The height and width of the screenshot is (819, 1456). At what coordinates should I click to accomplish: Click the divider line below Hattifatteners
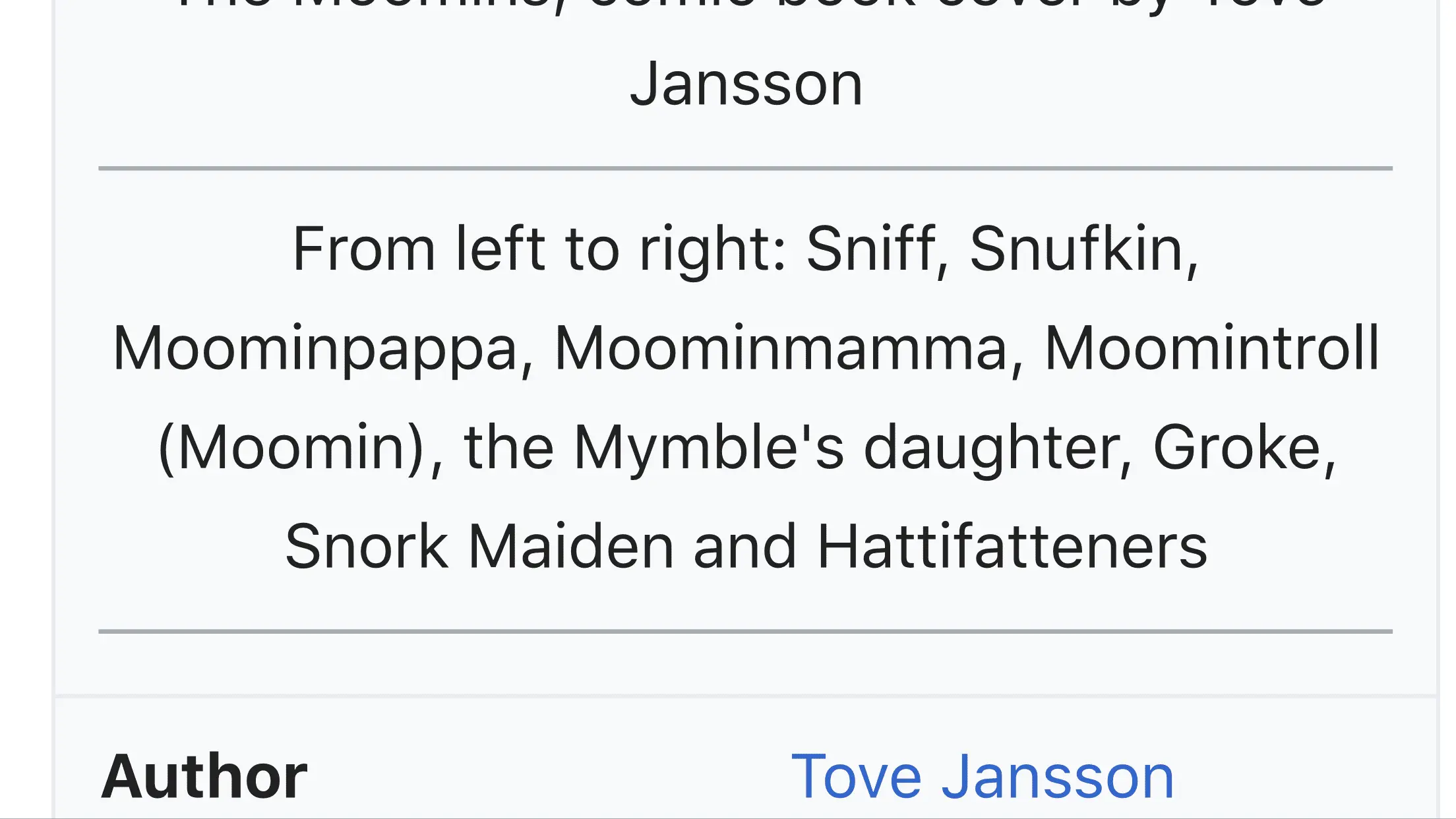pyautogui.click(x=745, y=631)
